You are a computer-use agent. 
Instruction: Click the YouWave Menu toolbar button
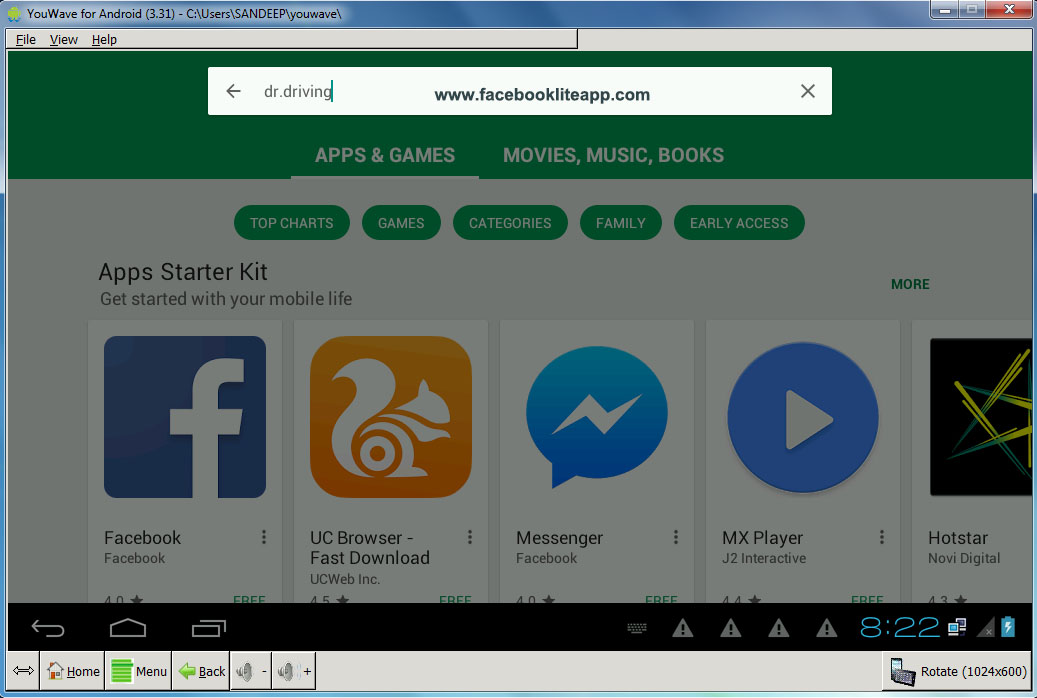click(139, 671)
